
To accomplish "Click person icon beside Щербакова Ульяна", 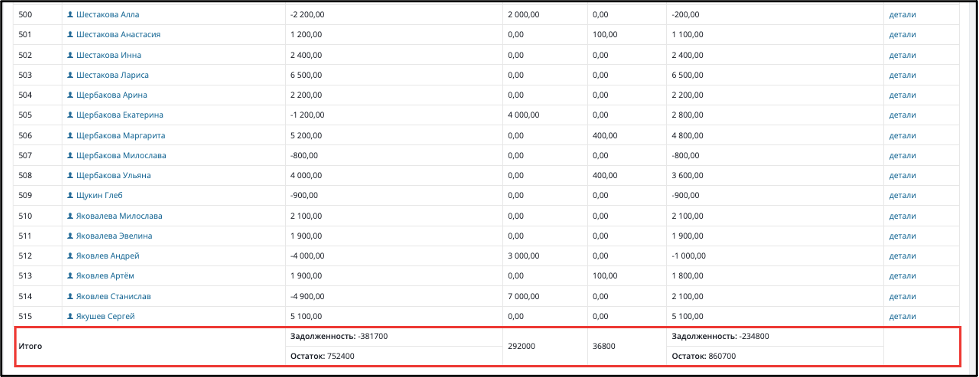I will [x=70, y=175].
